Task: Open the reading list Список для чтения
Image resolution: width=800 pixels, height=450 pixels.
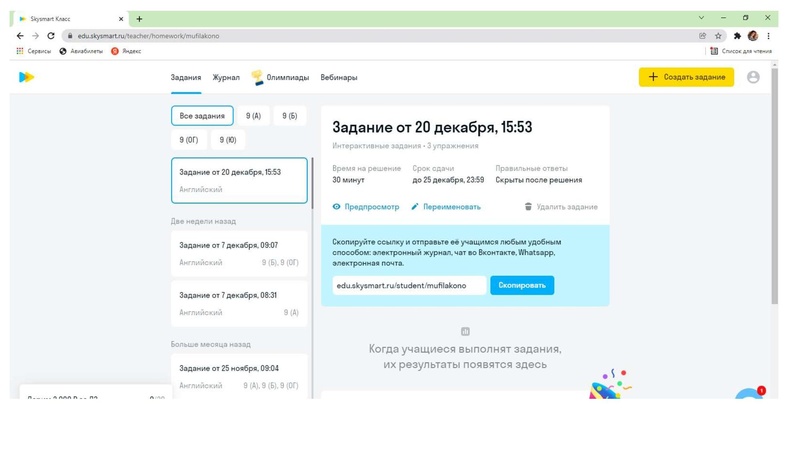Action: [x=741, y=51]
